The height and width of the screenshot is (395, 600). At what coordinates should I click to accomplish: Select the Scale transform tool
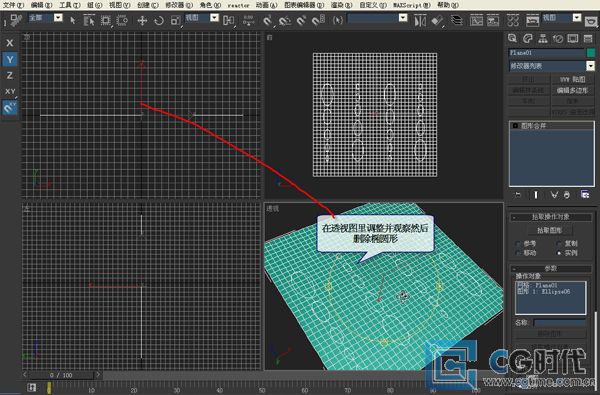coord(175,20)
